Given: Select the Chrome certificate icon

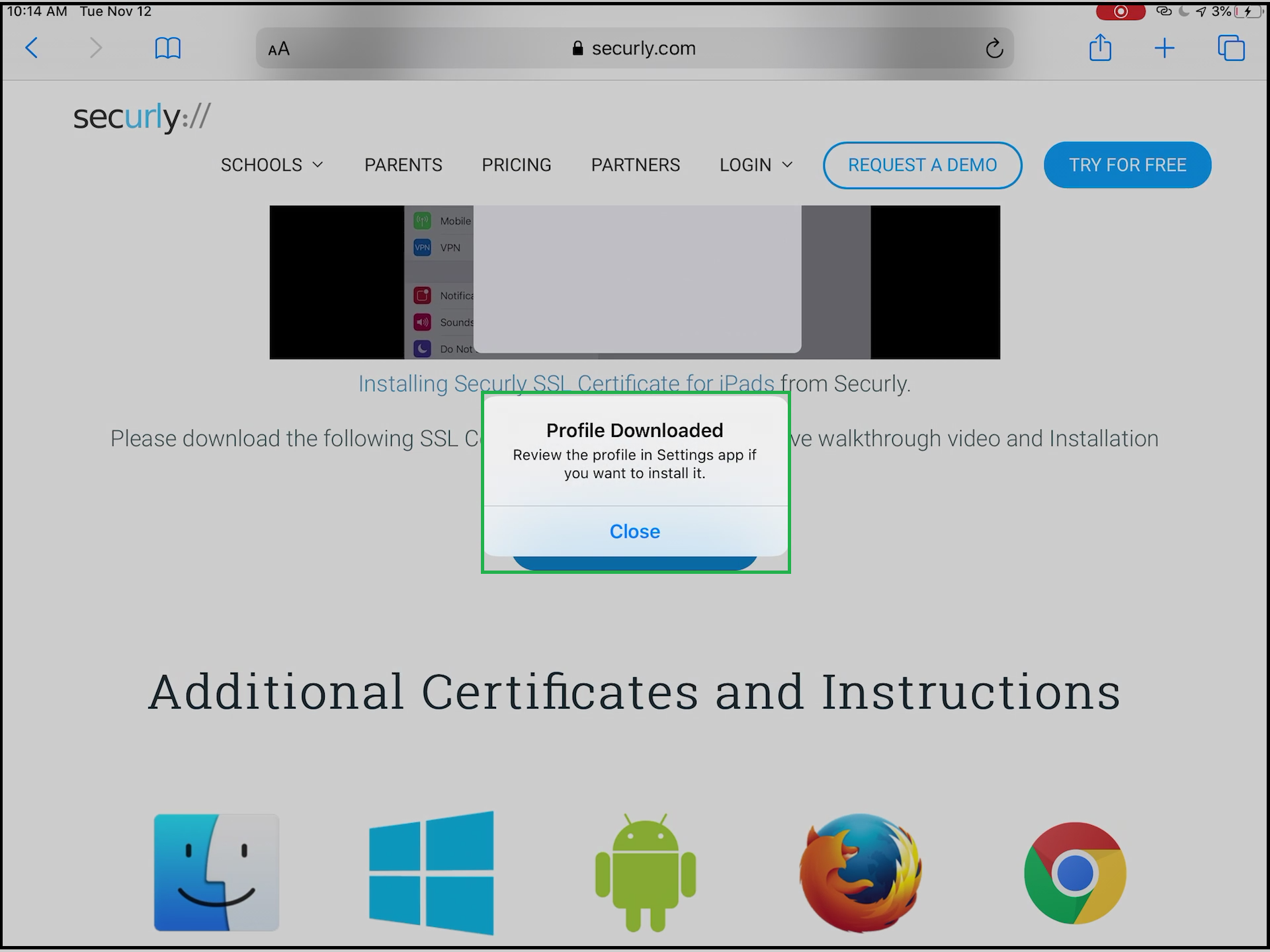Looking at the screenshot, I should point(1075,873).
